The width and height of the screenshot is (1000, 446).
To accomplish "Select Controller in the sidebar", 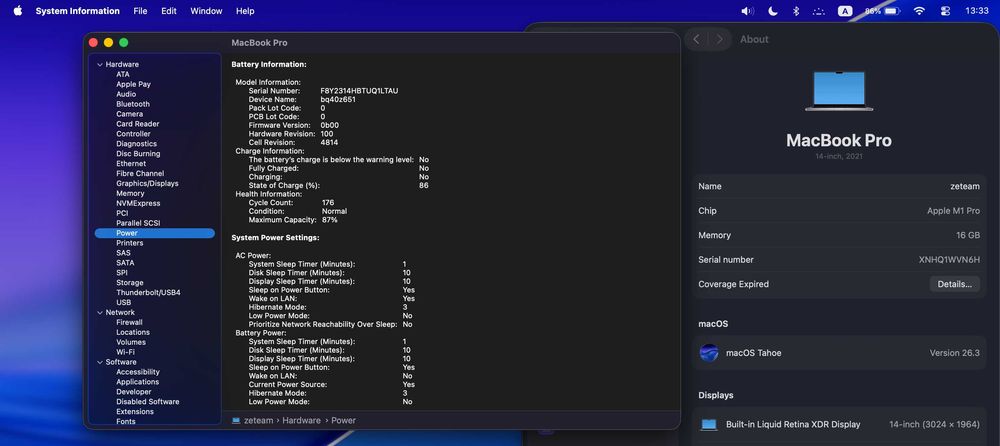I will tap(133, 134).
